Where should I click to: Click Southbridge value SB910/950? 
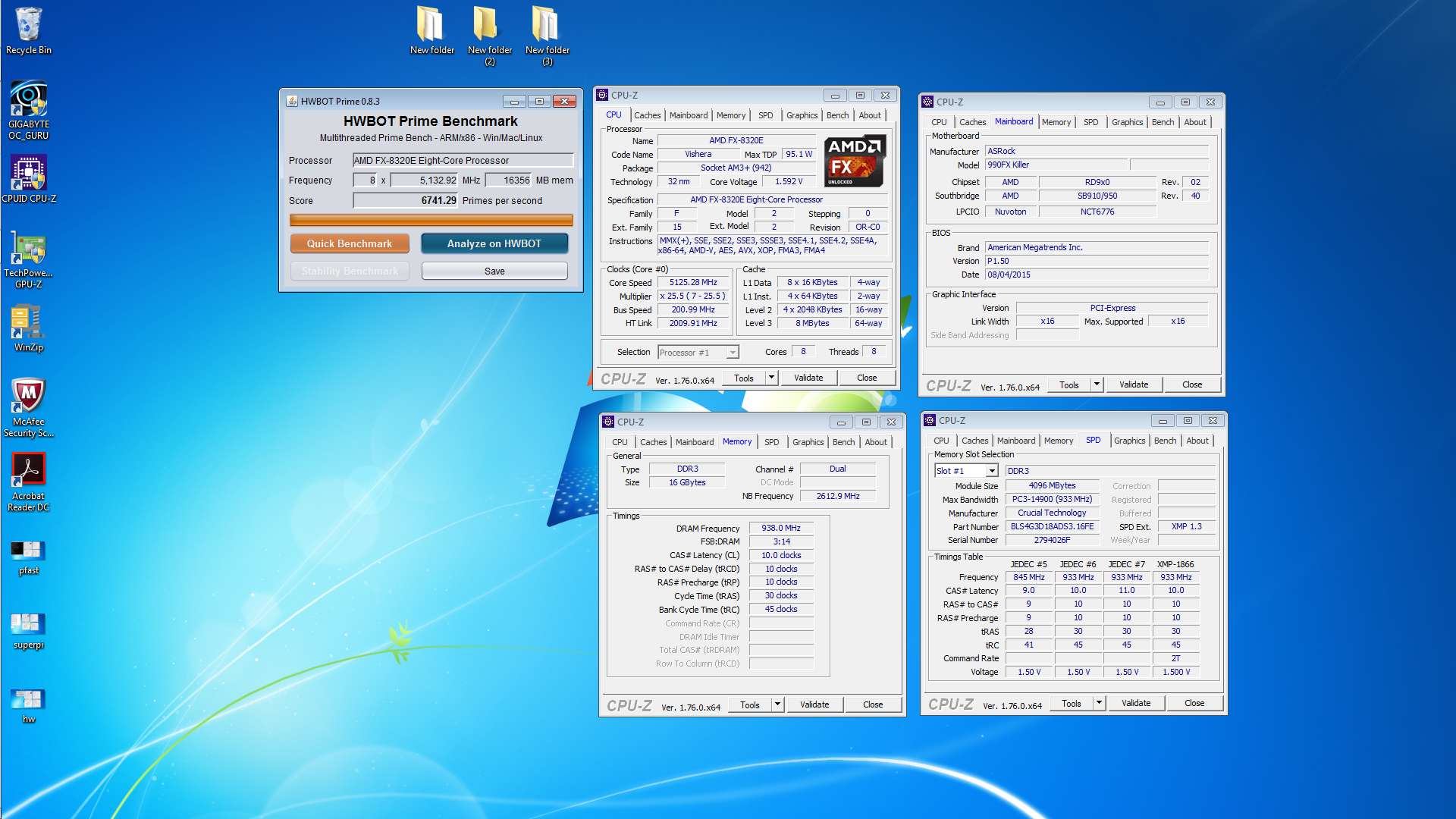pos(1097,196)
